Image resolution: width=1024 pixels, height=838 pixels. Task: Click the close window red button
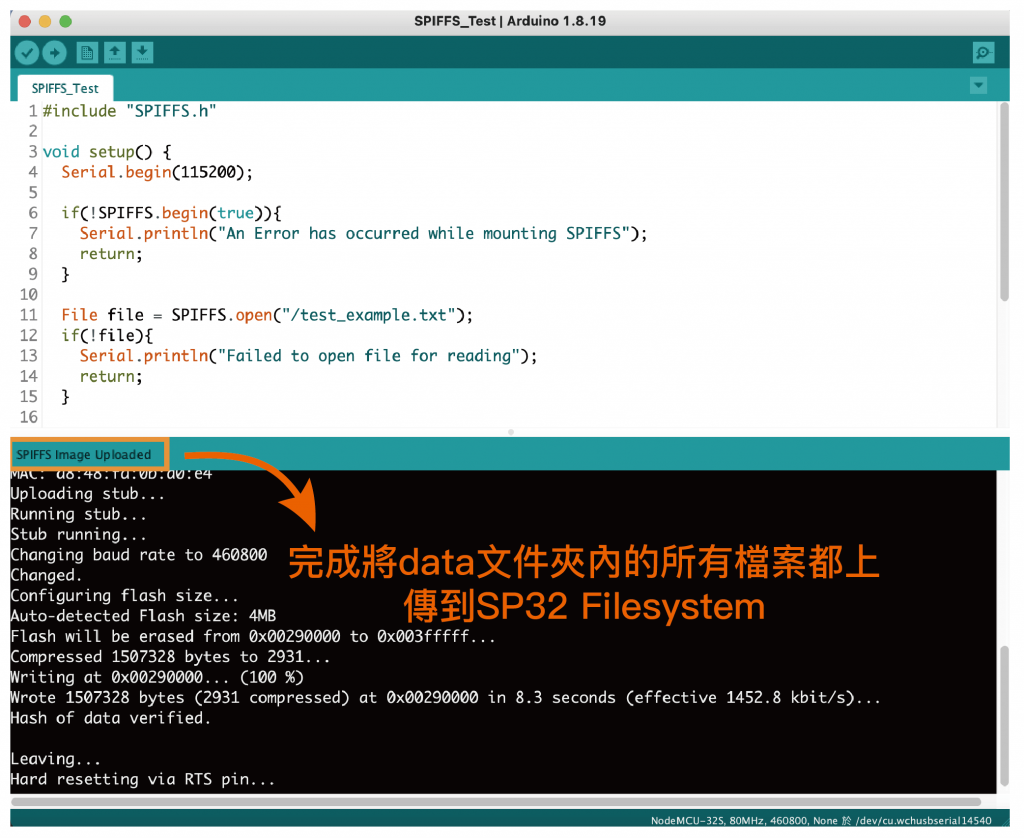(x=25, y=21)
